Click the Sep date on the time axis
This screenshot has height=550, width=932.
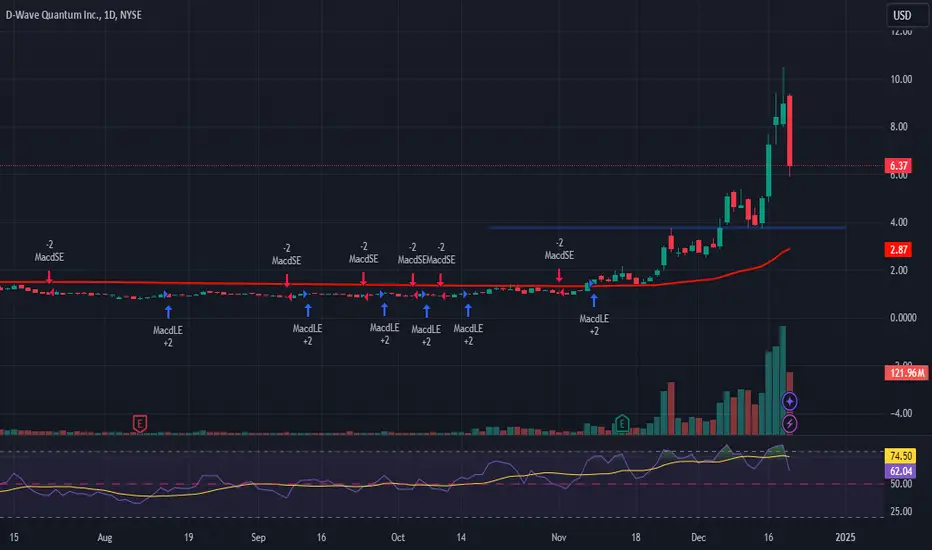pyautogui.click(x=258, y=538)
